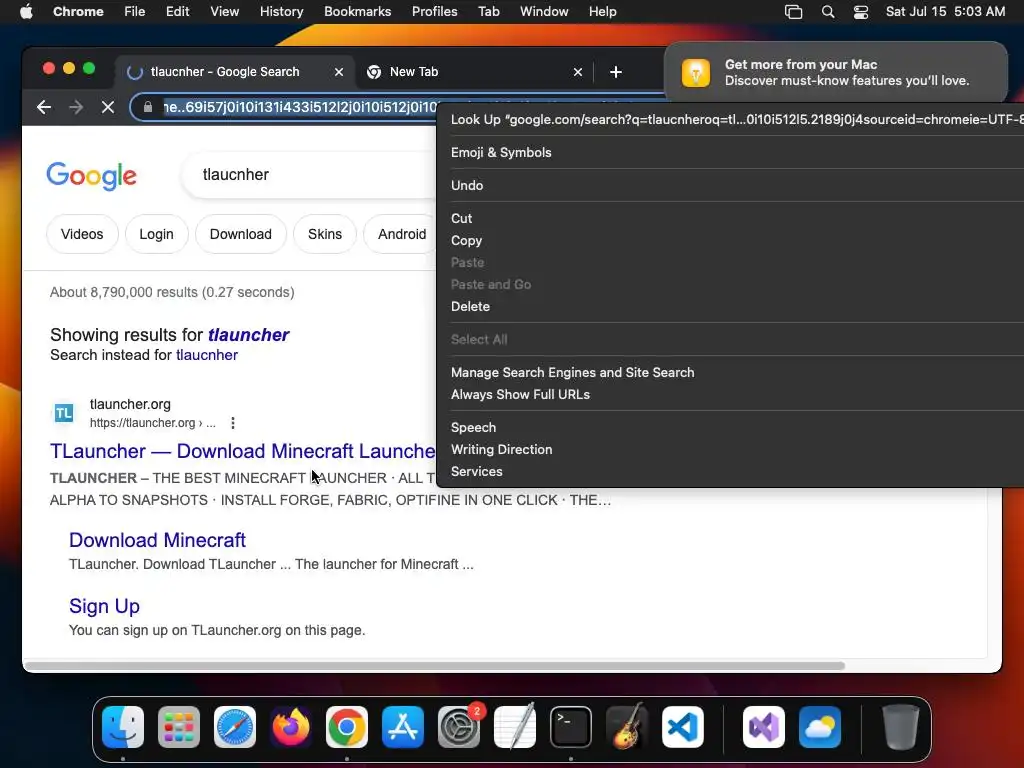Open the Trash in the dock
The width and height of the screenshot is (1024, 768).
pos(901,727)
